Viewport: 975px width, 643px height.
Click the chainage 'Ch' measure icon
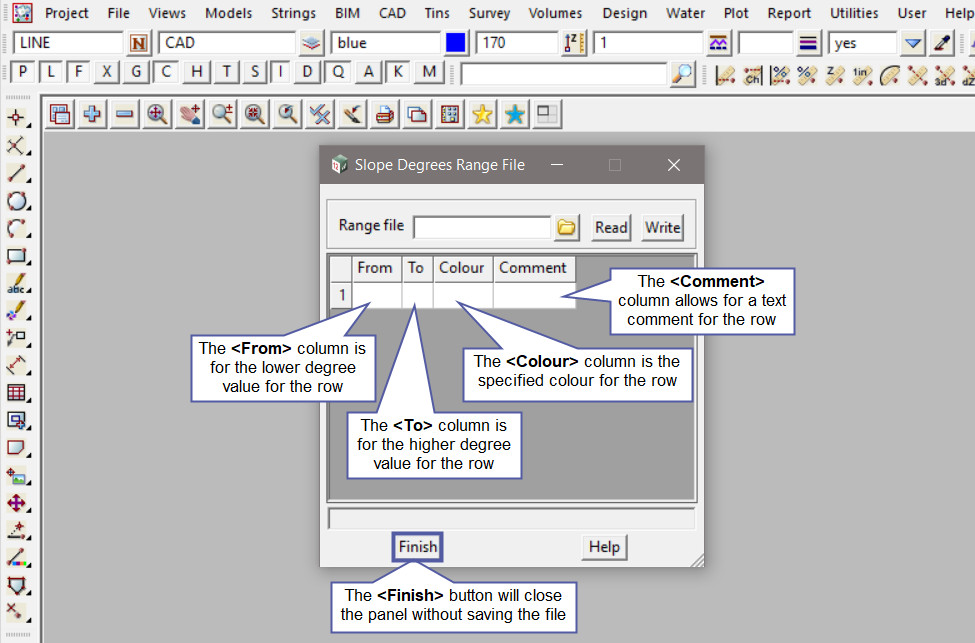(752, 75)
